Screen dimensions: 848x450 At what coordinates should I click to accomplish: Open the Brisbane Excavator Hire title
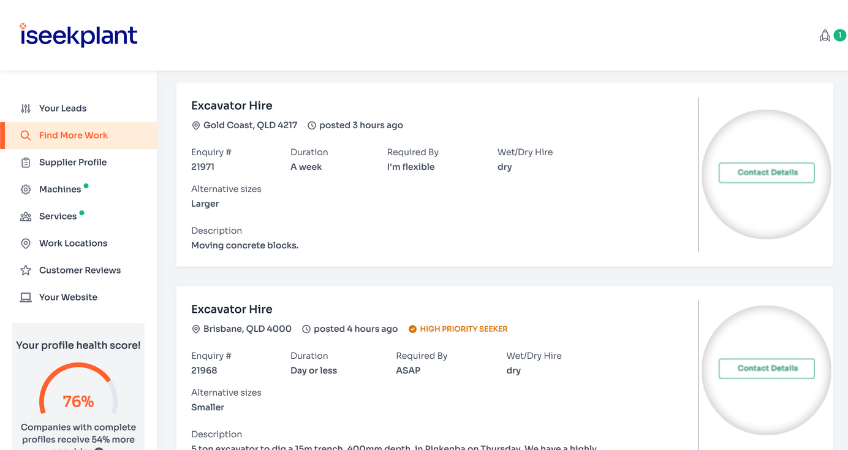[x=231, y=309]
